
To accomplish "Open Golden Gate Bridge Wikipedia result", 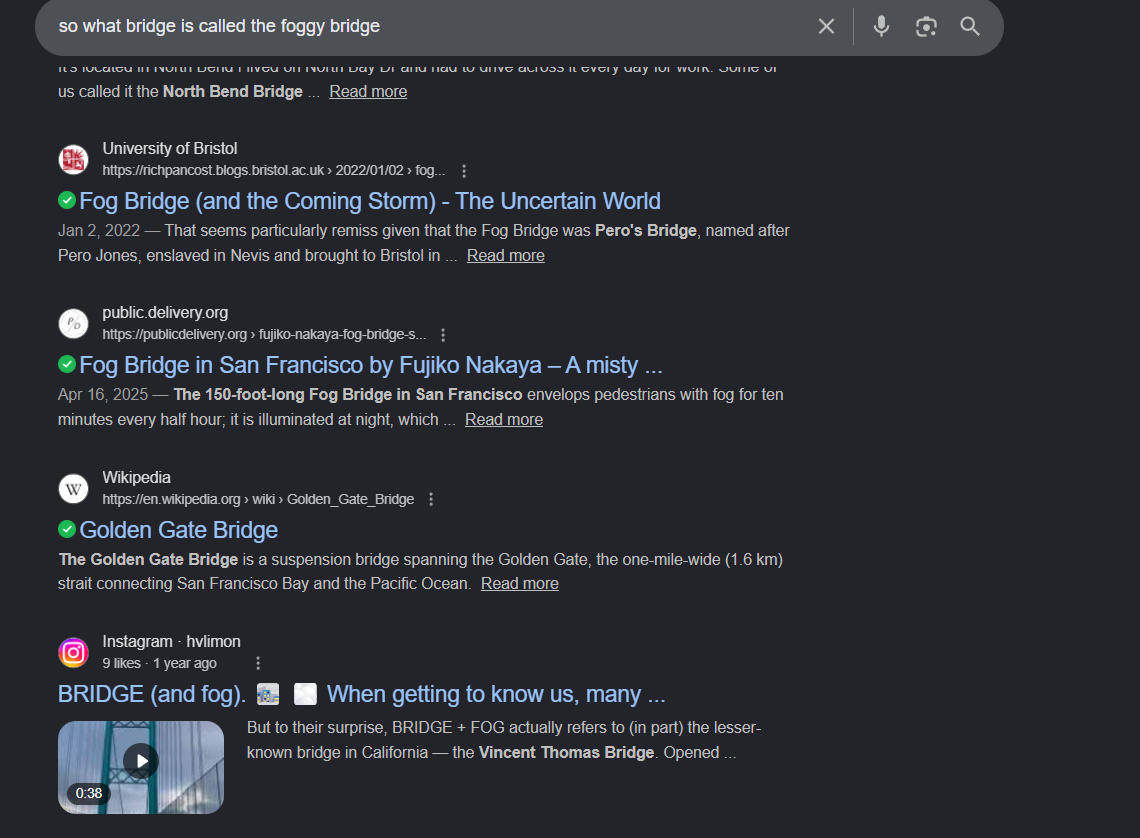I will point(178,530).
